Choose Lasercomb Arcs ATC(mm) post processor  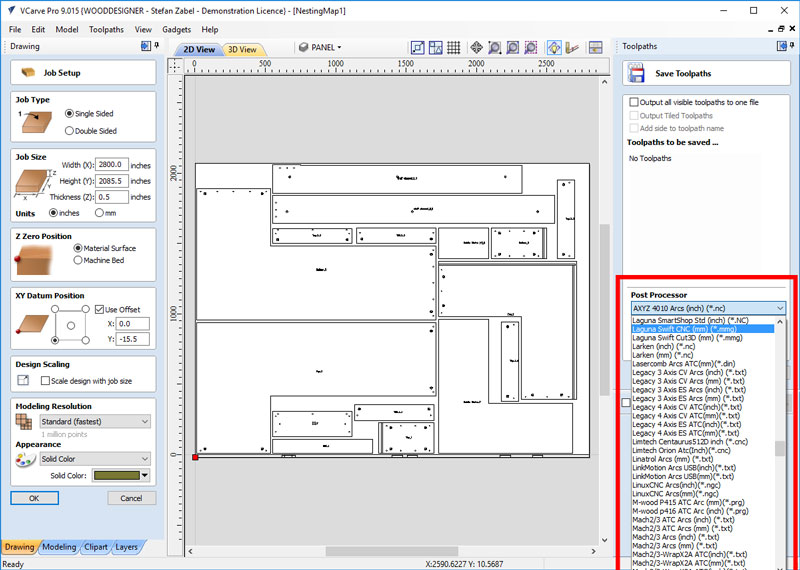pyautogui.click(x=703, y=364)
